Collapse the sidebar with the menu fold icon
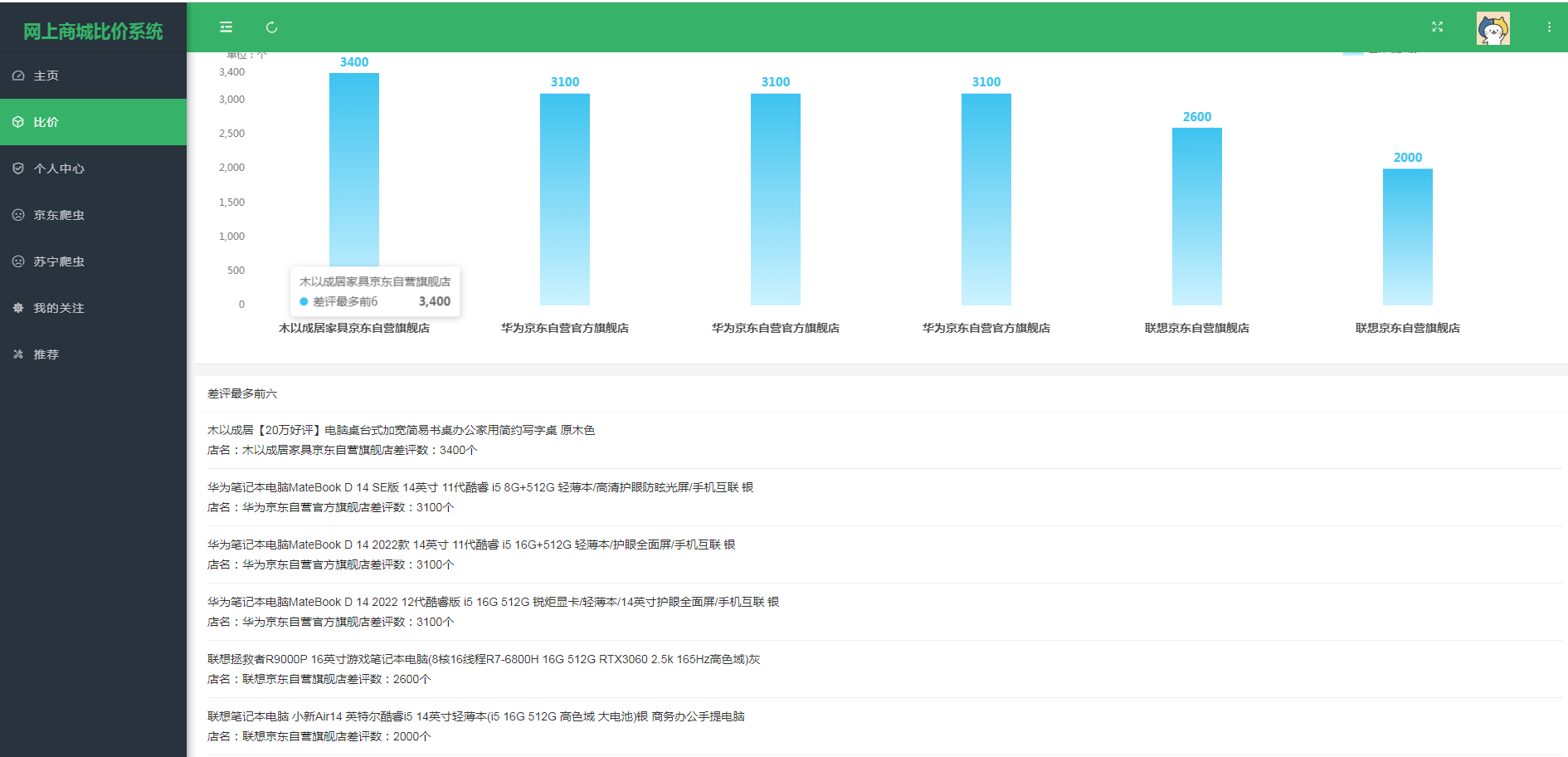Screen dimensions: 1568x757 [x=226, y=27]
